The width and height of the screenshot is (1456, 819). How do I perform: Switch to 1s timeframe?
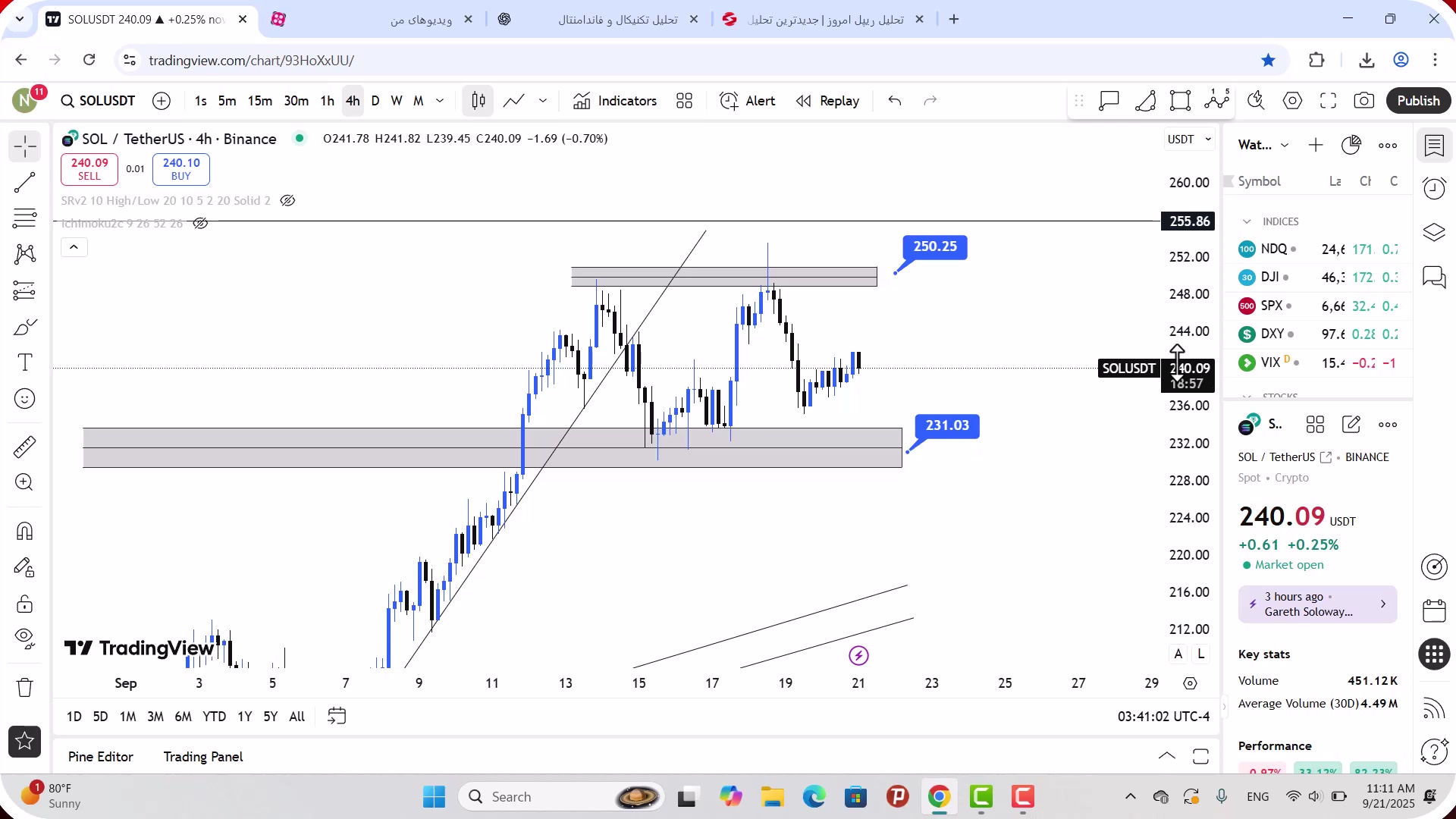[x=200, y=101]
